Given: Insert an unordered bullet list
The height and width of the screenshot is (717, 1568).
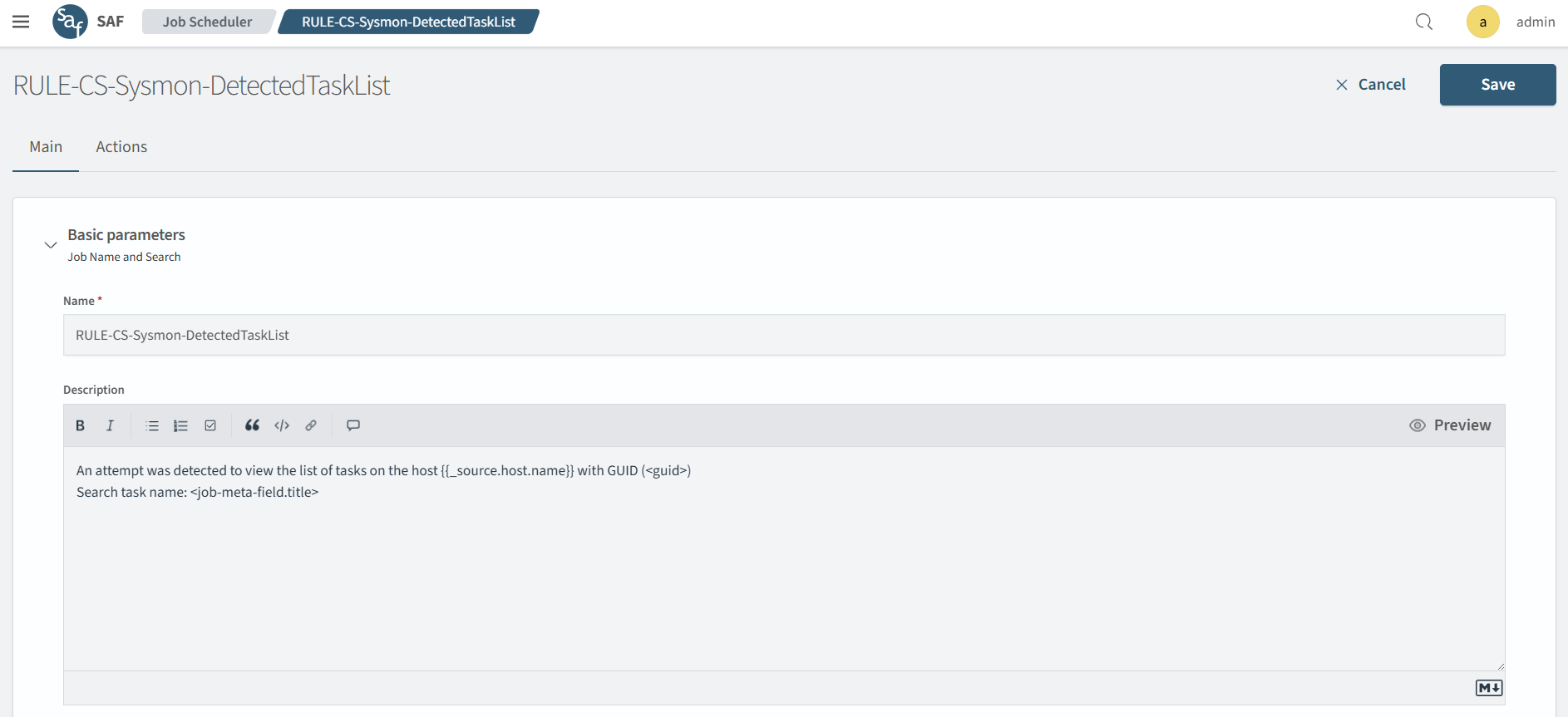Looking at the screenshot, I should coord(152,425).
